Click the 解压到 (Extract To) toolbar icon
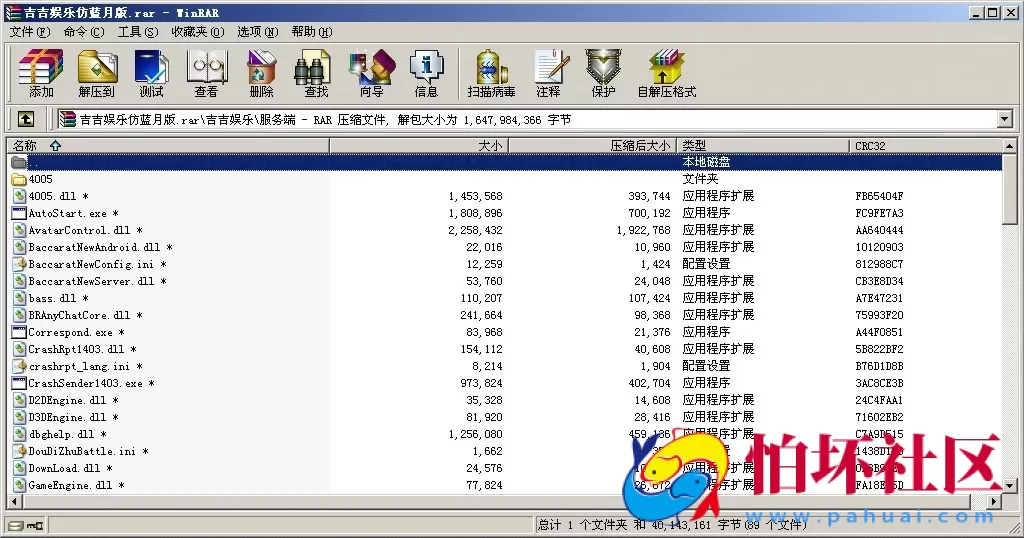The width and height of the screenshot is (1024, 538). pos(97,73)
